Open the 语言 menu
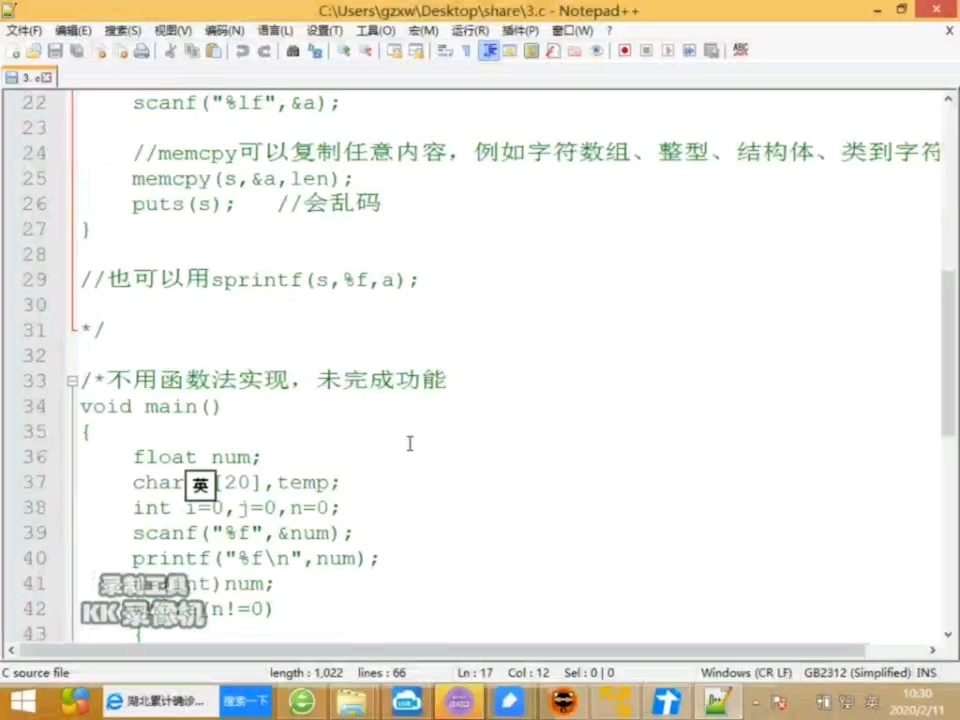960x720 pixels. (275, 30)
